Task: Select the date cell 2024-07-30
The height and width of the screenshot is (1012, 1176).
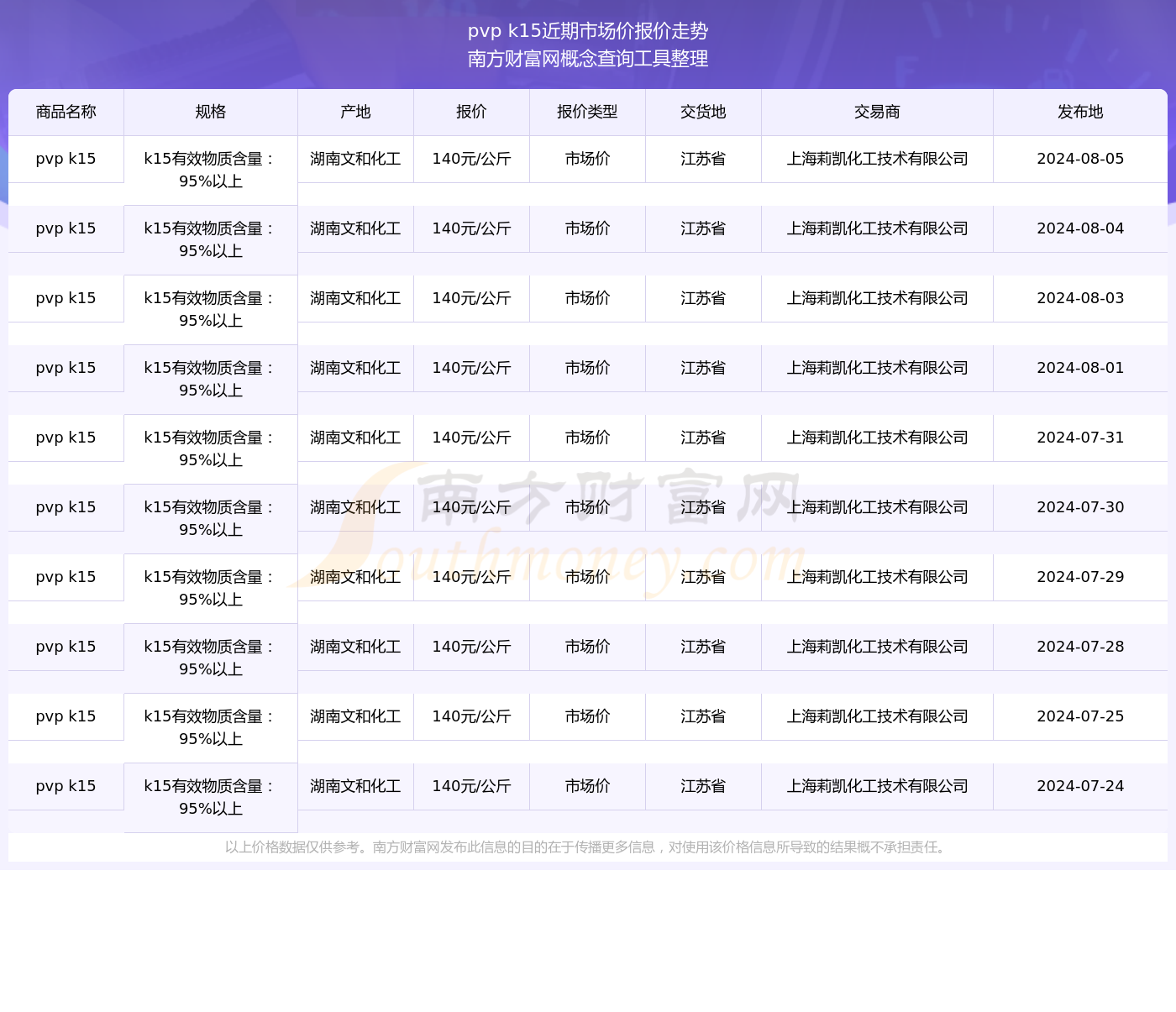Action: click(1080, 507)
